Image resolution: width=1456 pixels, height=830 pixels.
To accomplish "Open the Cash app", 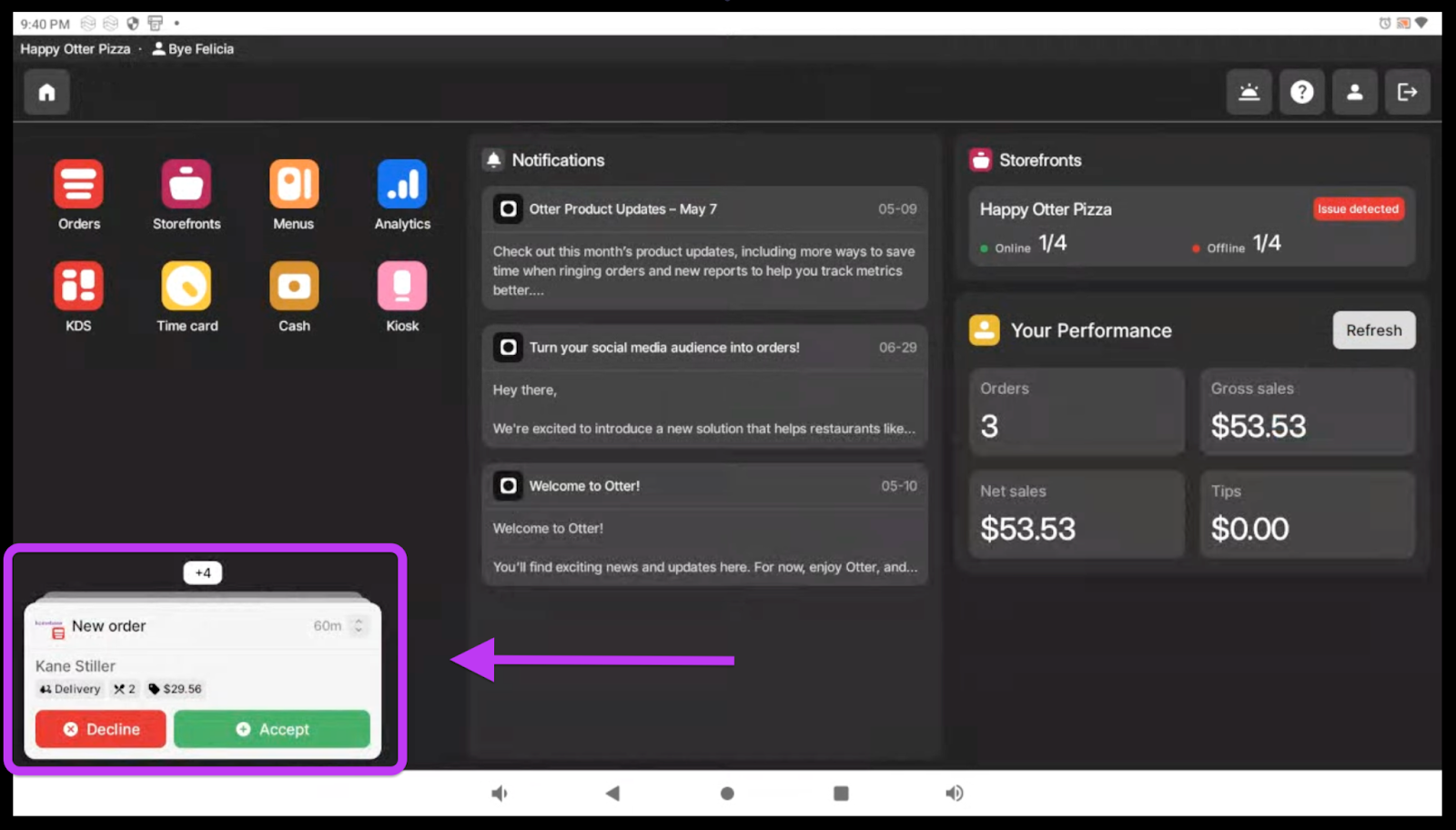I will click(x=294, y=287).
